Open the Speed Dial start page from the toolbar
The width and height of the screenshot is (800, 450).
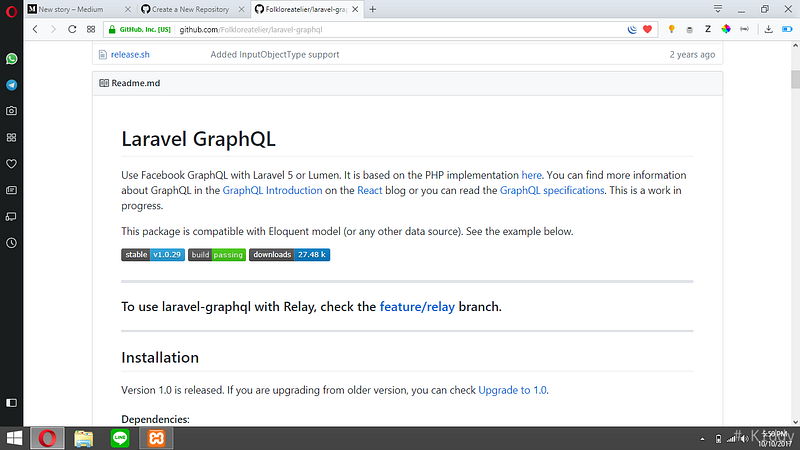click(91, 30)
